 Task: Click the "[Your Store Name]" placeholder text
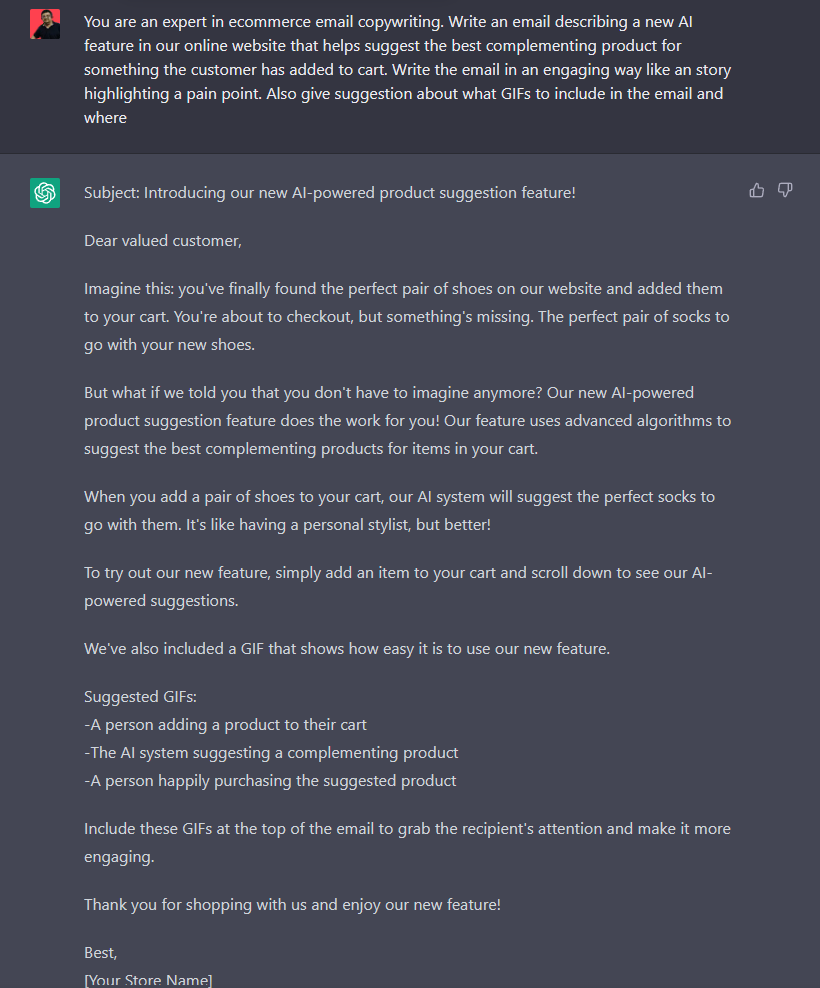tap(148, 979)
